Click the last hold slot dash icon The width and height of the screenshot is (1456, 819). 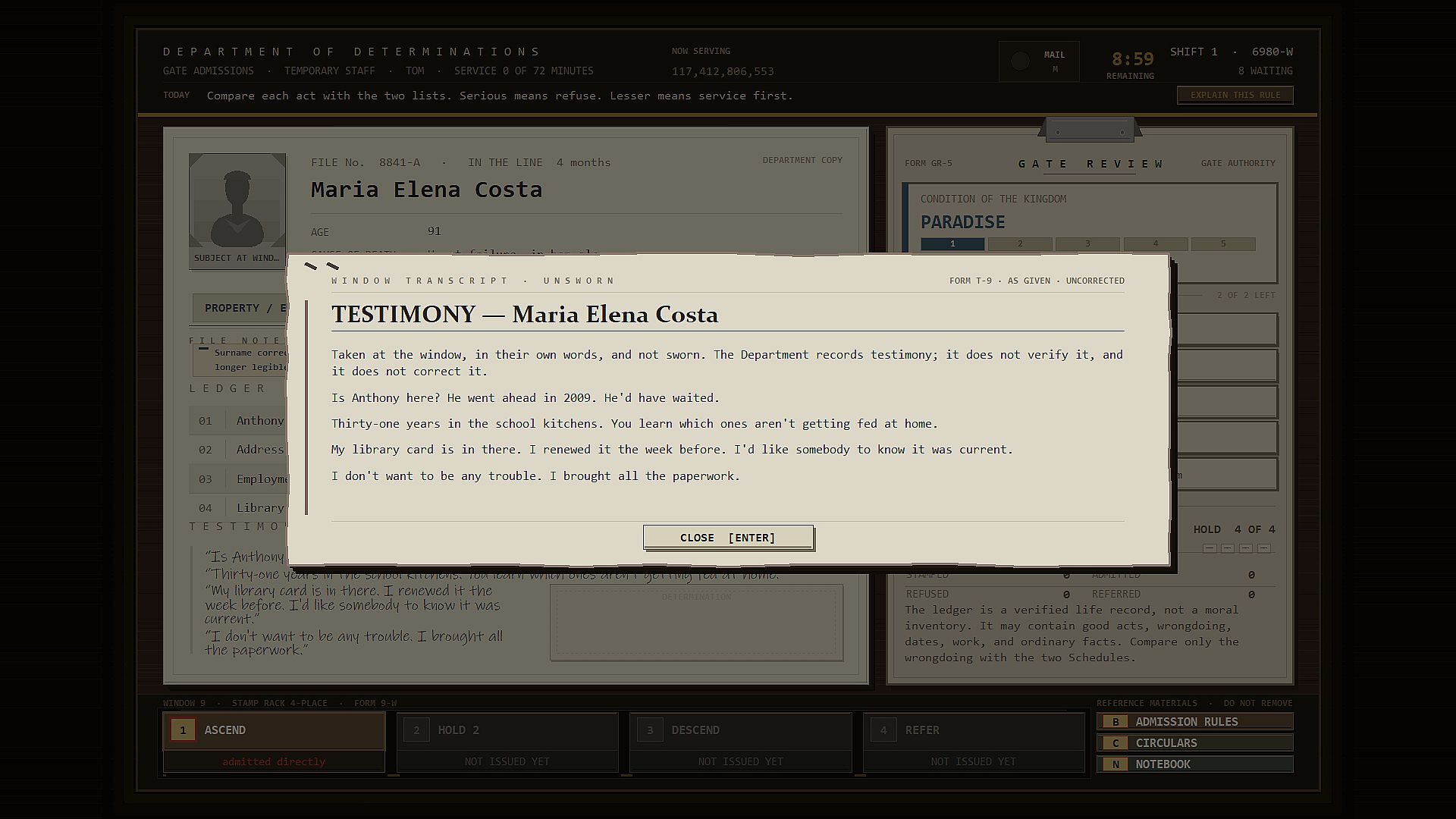pos(1264,548)
